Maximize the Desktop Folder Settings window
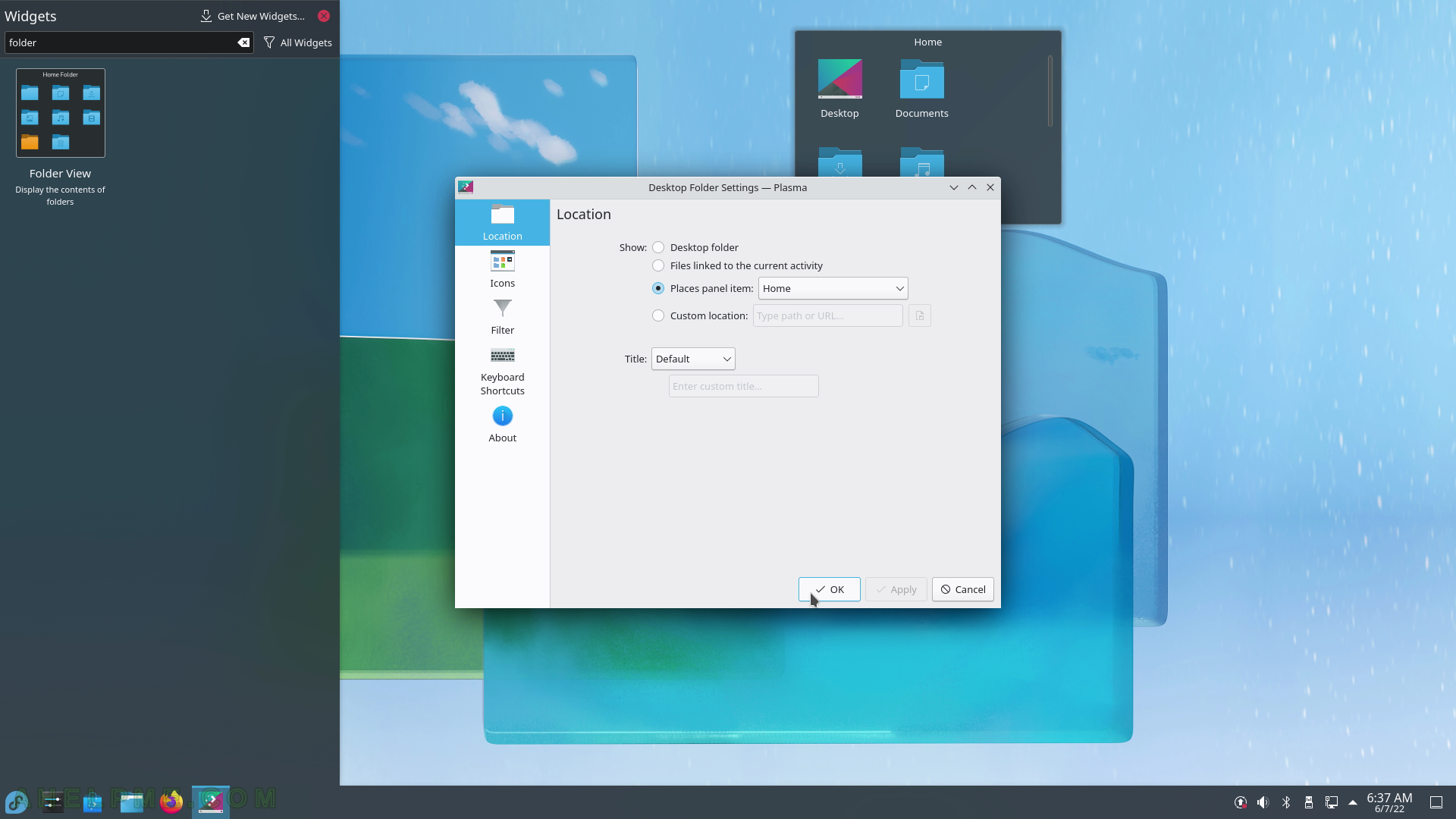The image size is (1456, 819). [972, 187]
